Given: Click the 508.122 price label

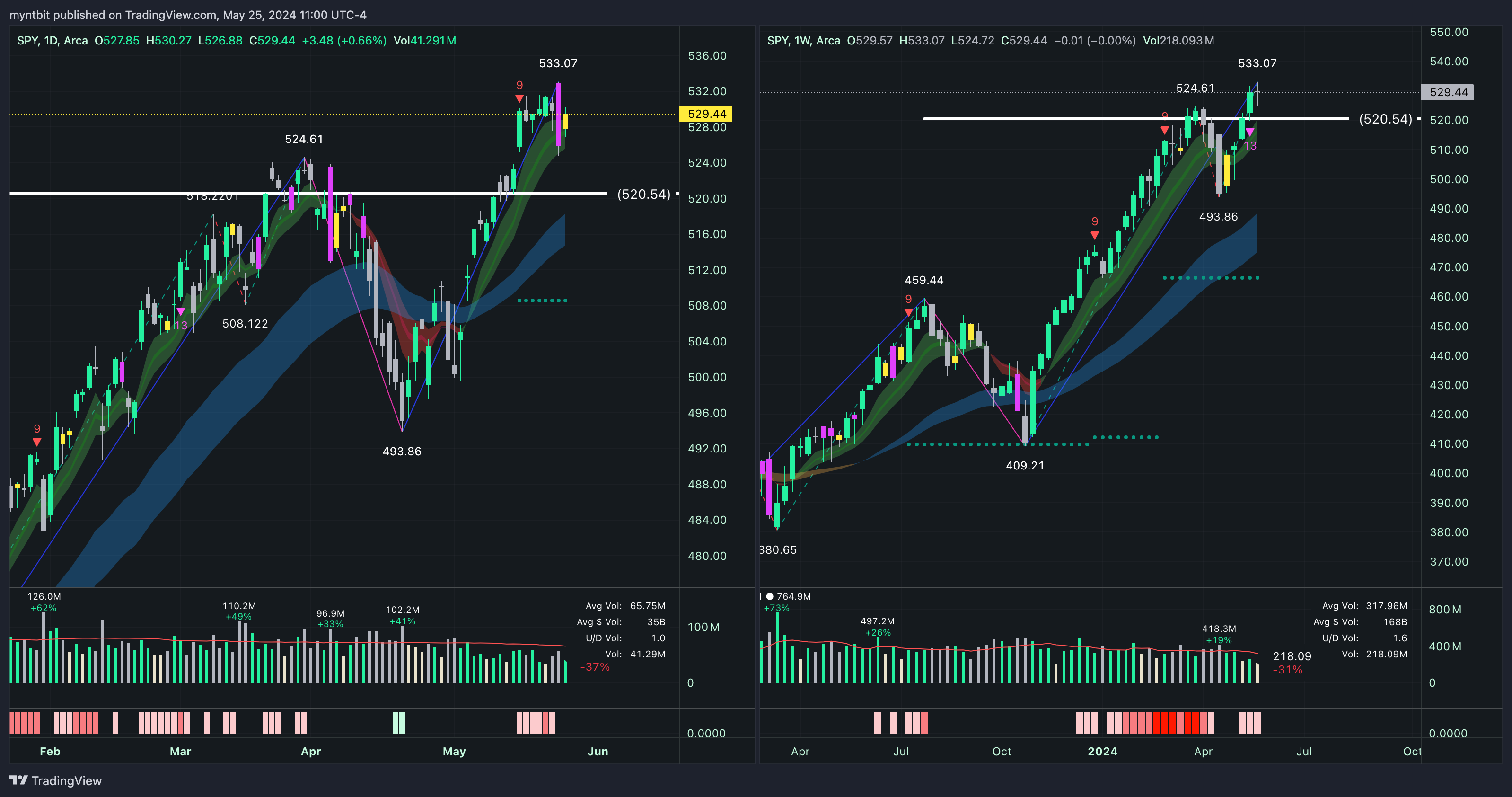Looking at the screenshot, I should (x=246, y=324).
